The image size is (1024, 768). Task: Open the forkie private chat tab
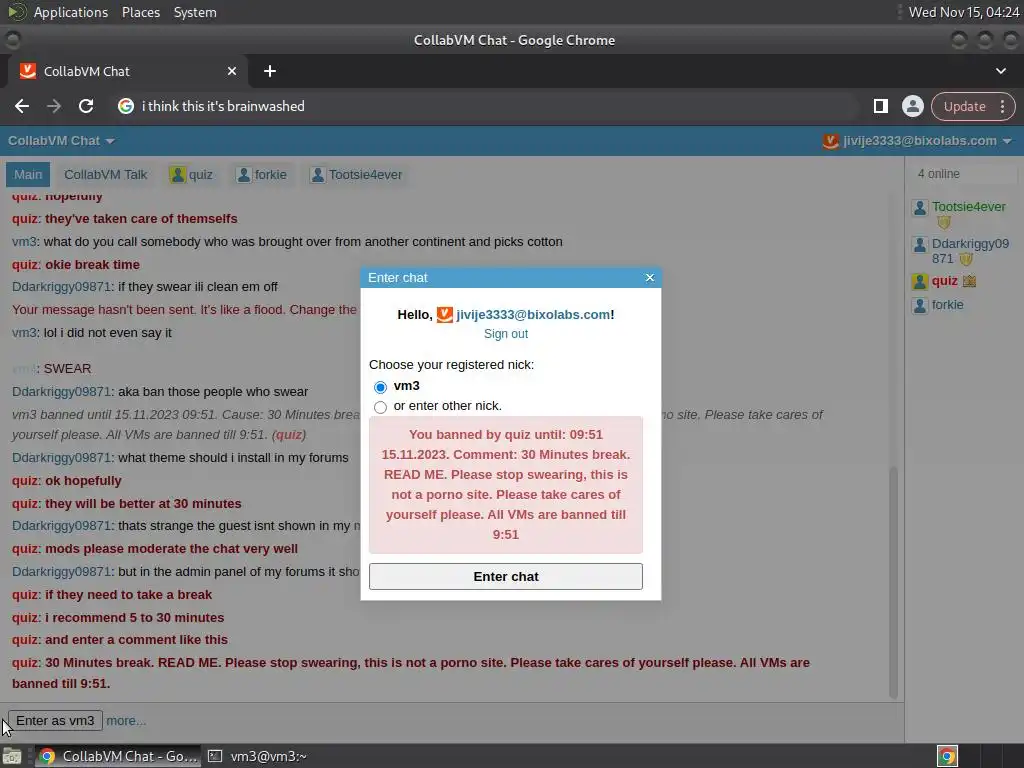[x=263, y=175]
